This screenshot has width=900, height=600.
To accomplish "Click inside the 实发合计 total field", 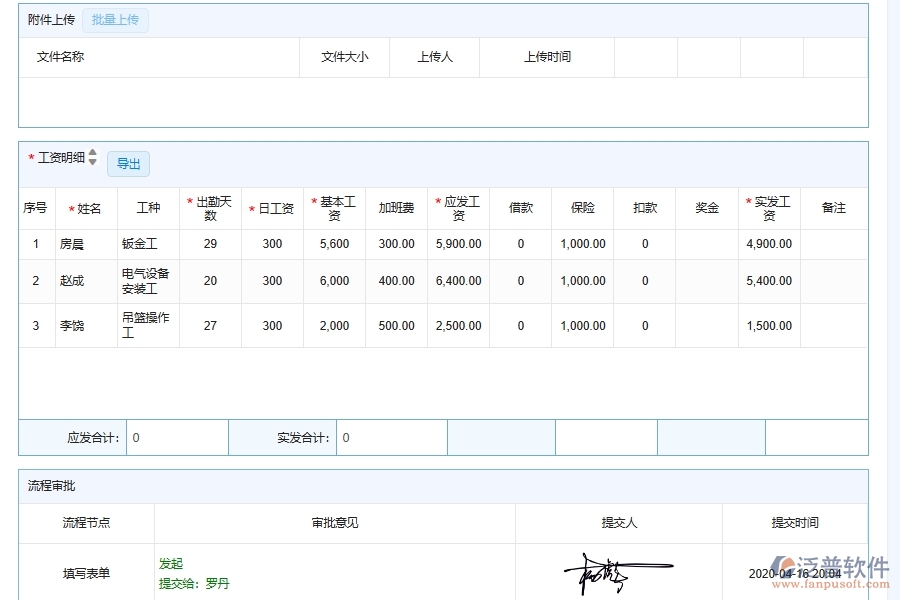I will (x=392, y=437).
